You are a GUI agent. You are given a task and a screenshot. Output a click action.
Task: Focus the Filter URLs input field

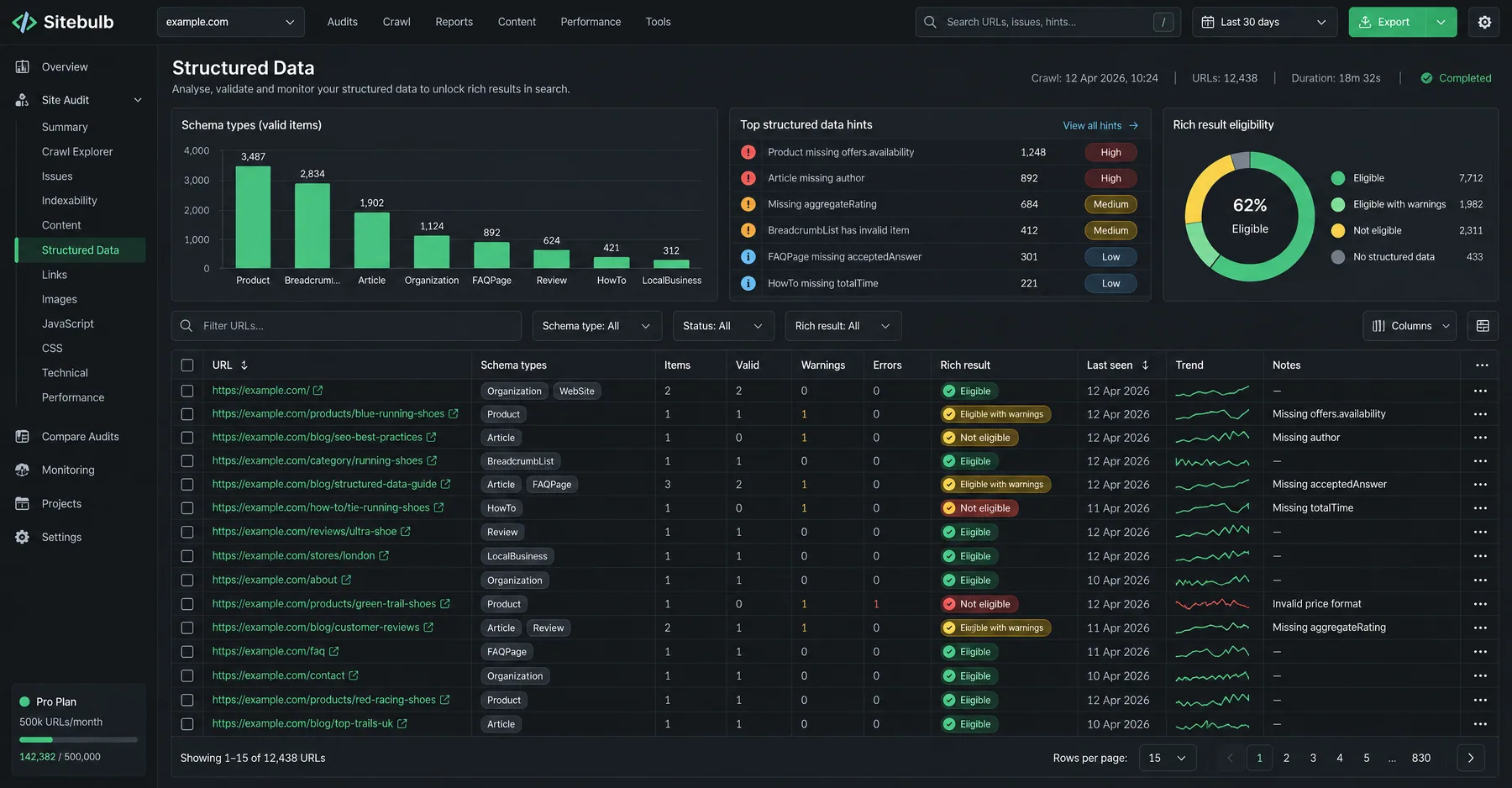coord(347,326)
